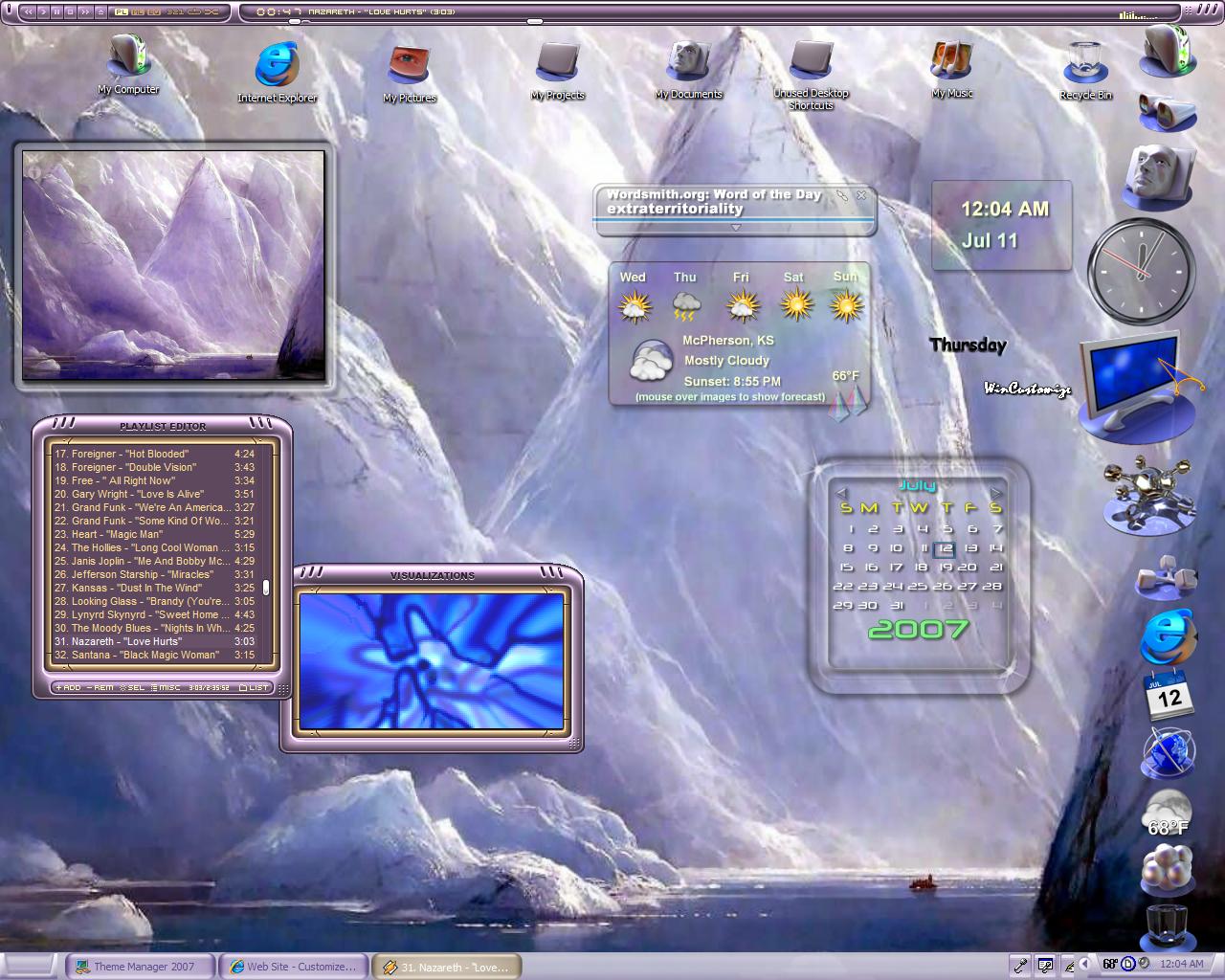The height and width of the screenshot is (980, 1225).
Task: Click the song seek slider handle
Action: tap(534, 21)
